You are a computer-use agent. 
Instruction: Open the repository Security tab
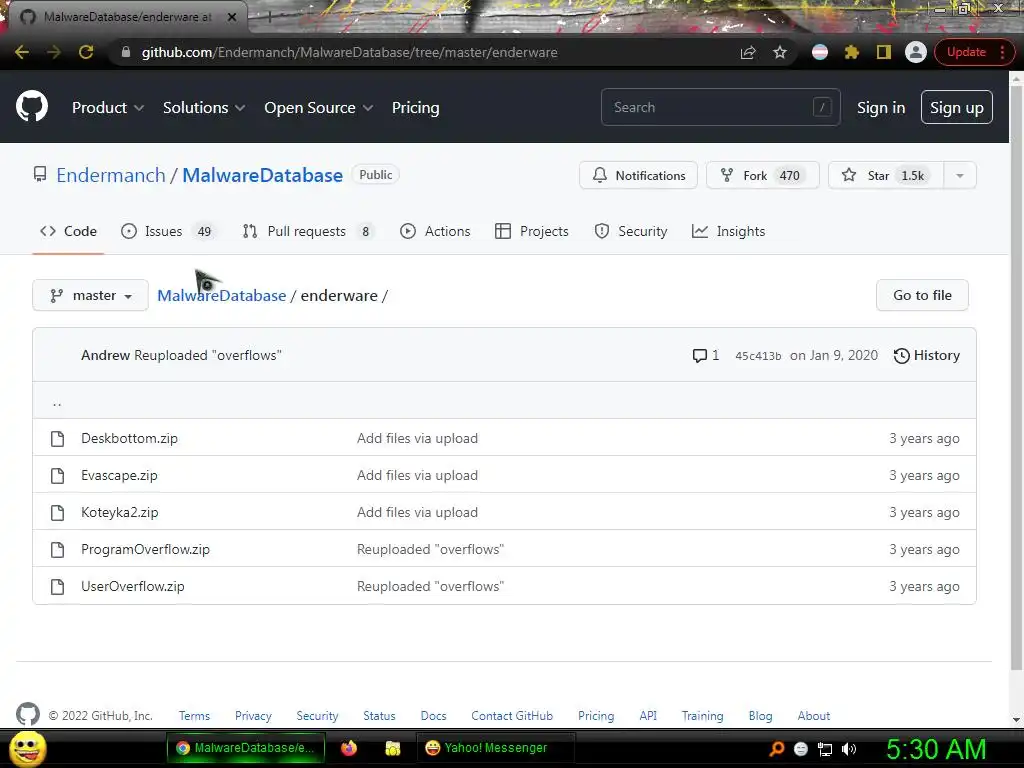[631, 231]
